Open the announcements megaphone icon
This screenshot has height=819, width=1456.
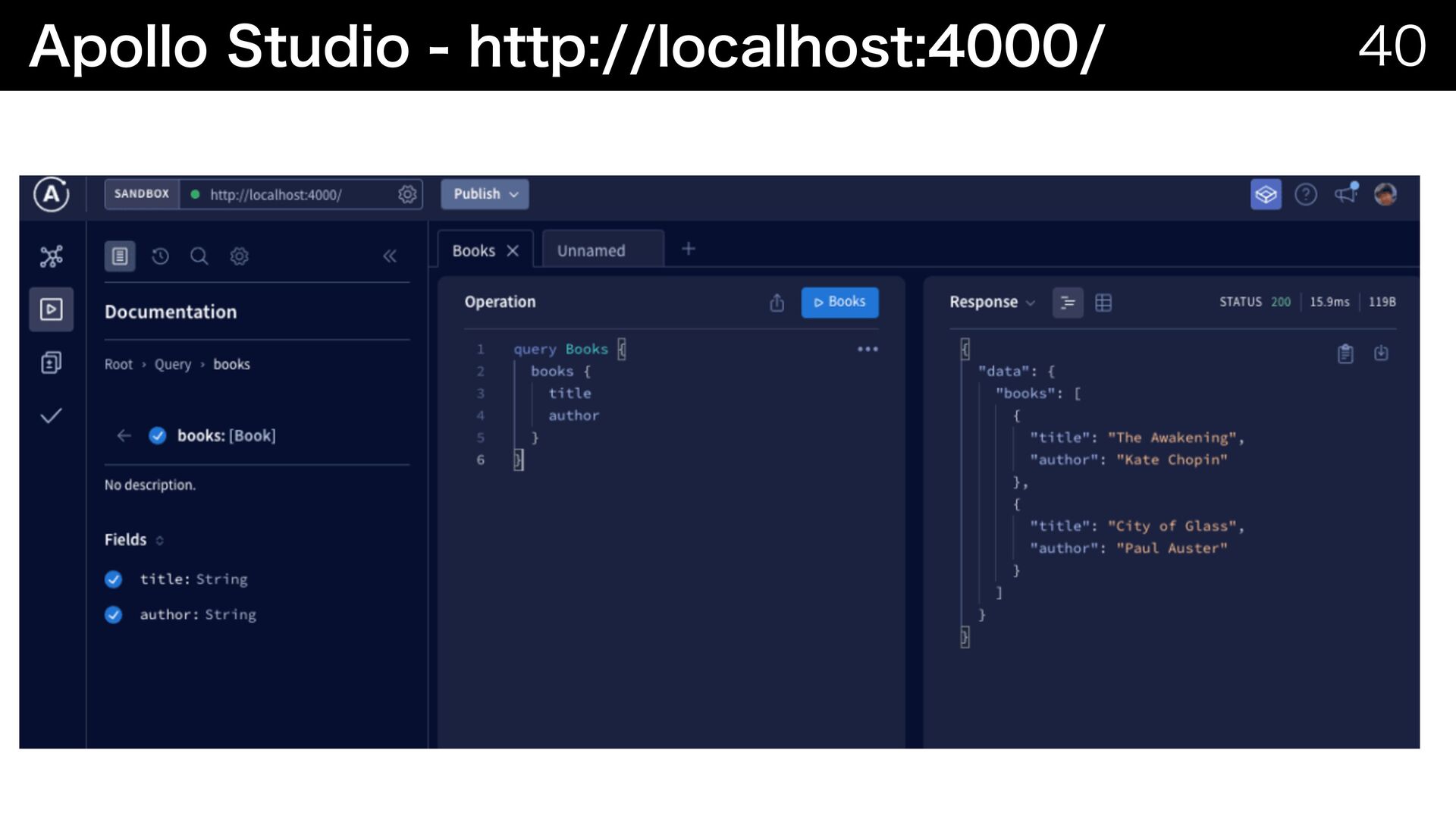1347,194
